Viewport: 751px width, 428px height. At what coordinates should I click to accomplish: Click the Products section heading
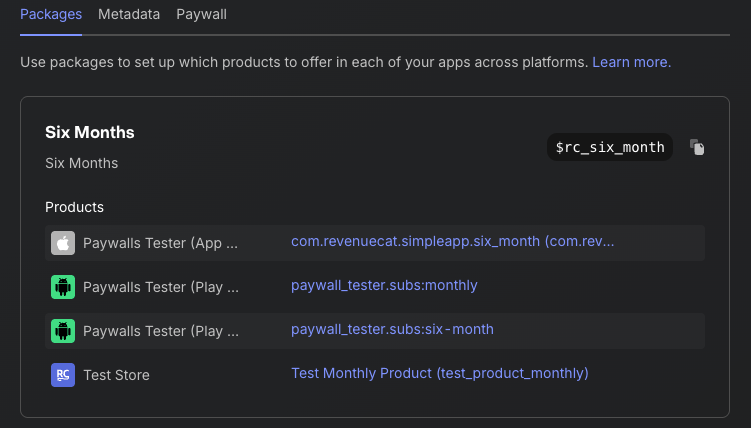pos(74,207)
